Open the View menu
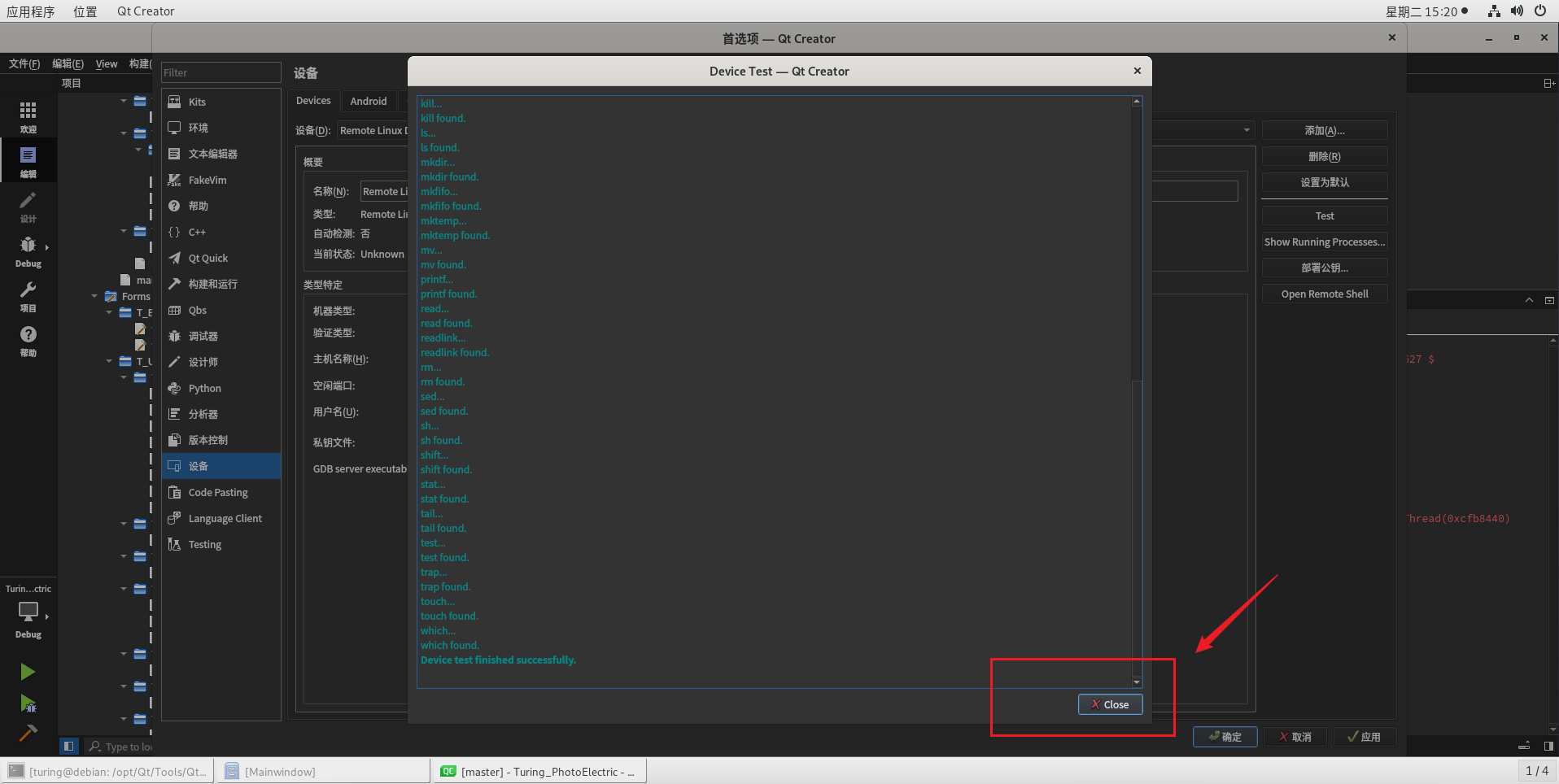The width and height of the screenshot is (1559, 784). [x=107, y=63]
